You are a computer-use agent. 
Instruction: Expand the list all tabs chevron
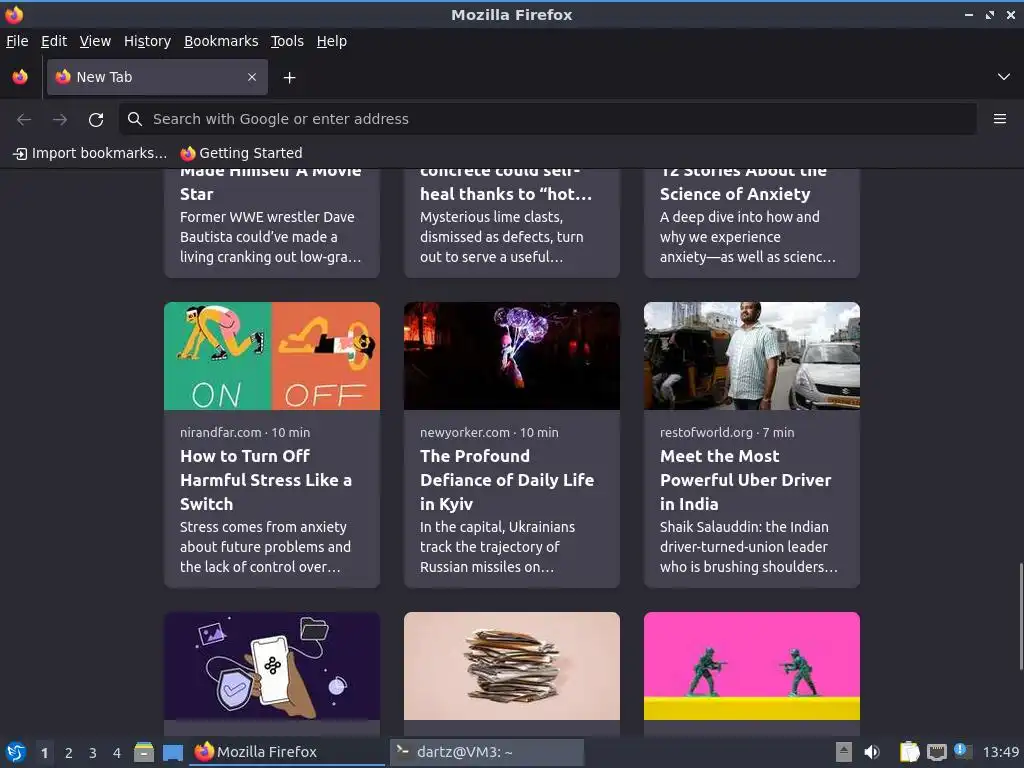[x=1004, y=77]
